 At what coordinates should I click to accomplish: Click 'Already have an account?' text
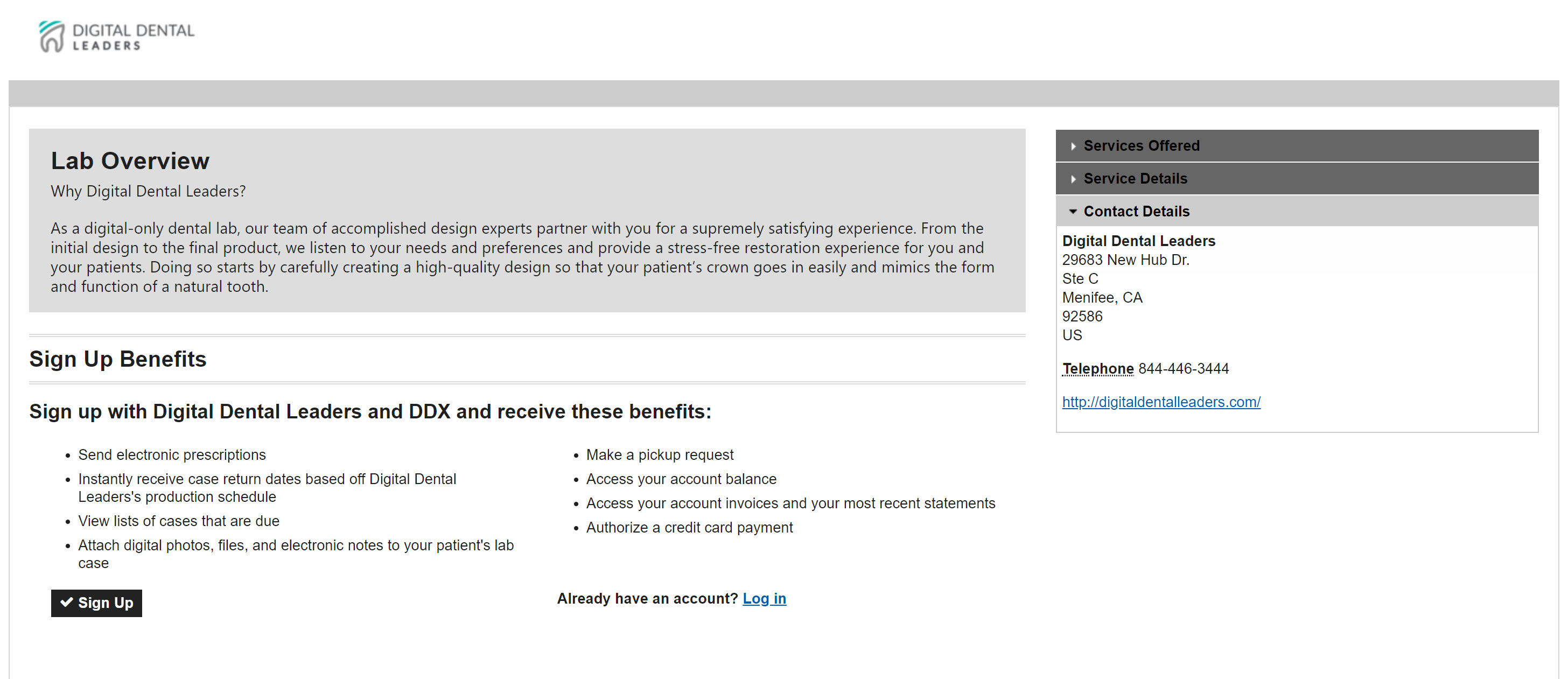click(647, 599)
